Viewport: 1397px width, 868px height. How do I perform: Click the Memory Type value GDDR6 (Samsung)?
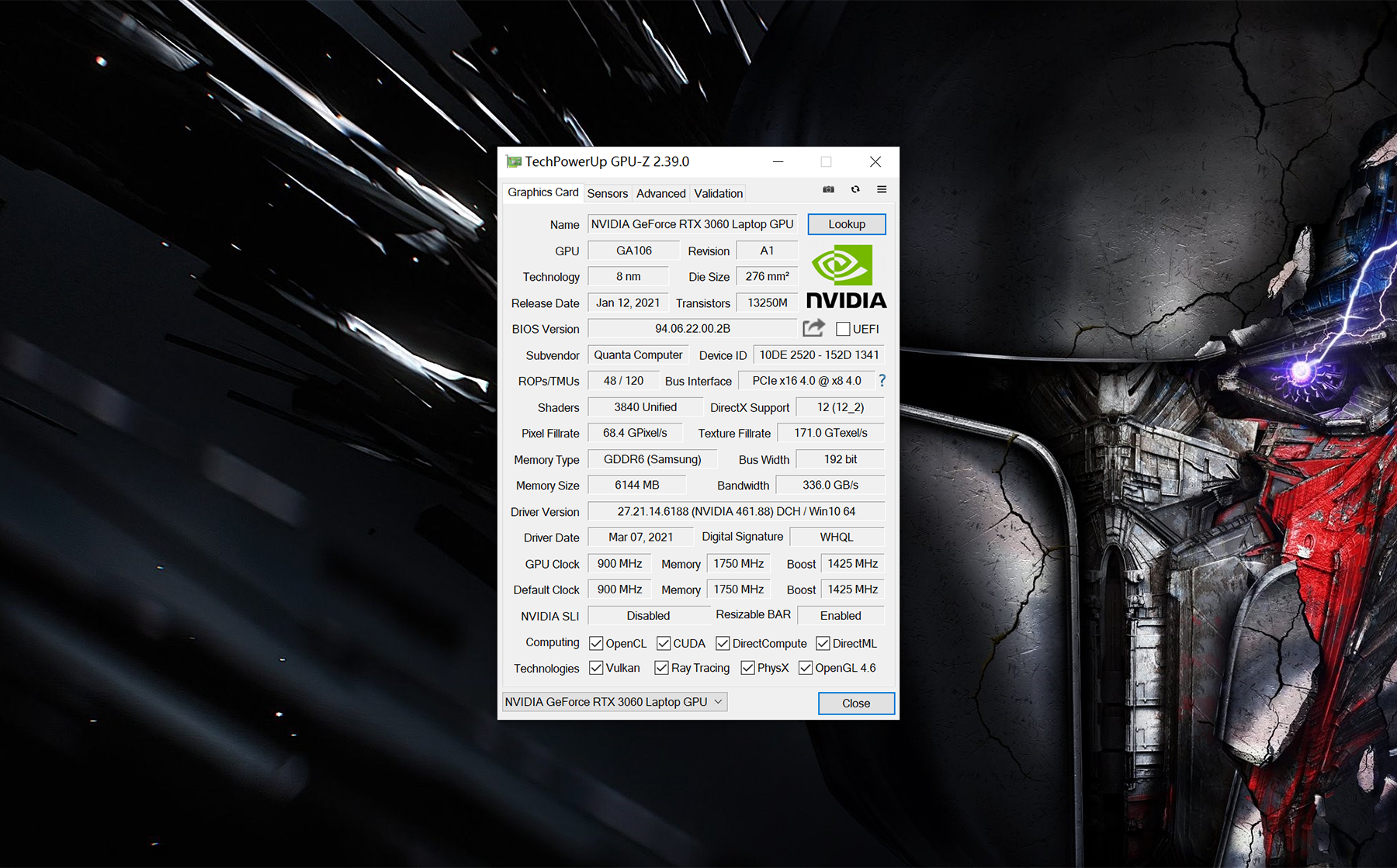pos(652,459)
